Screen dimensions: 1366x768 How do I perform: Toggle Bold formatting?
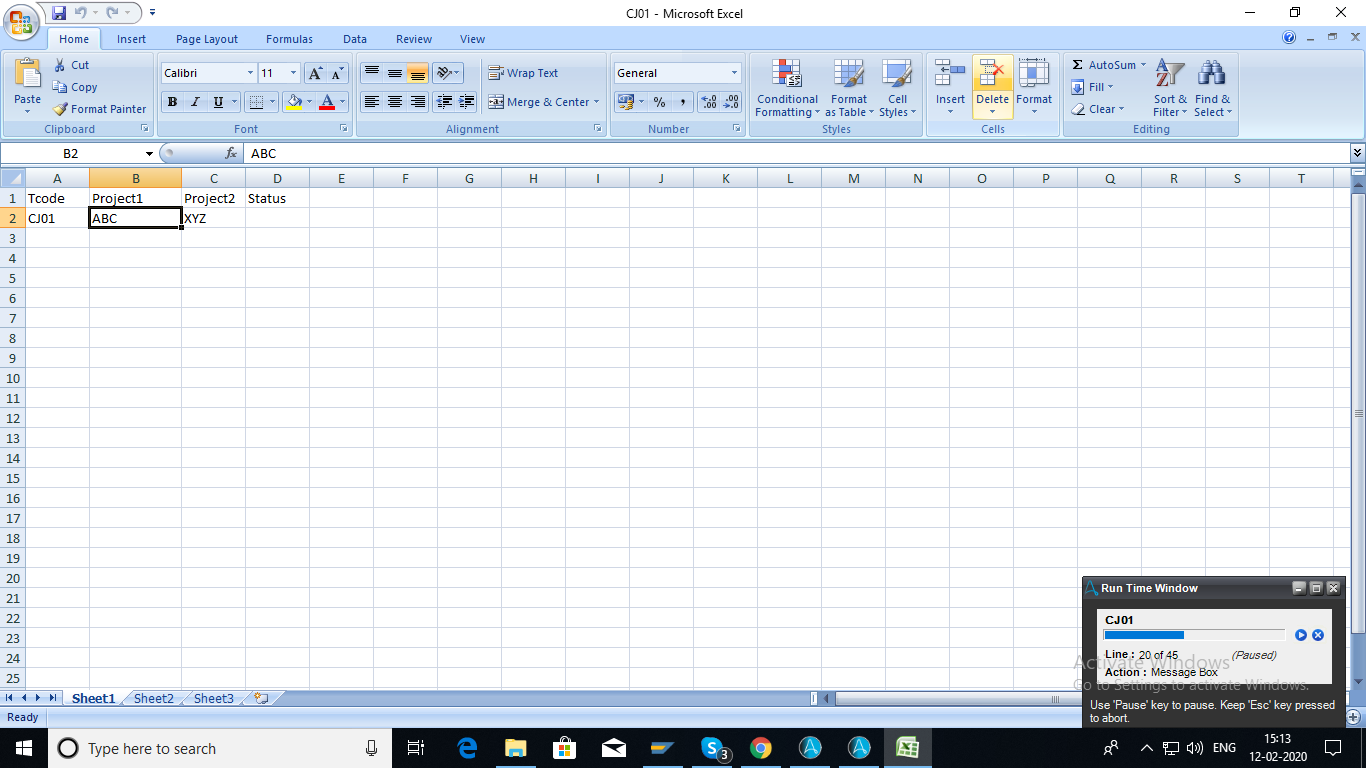(172, 102)
